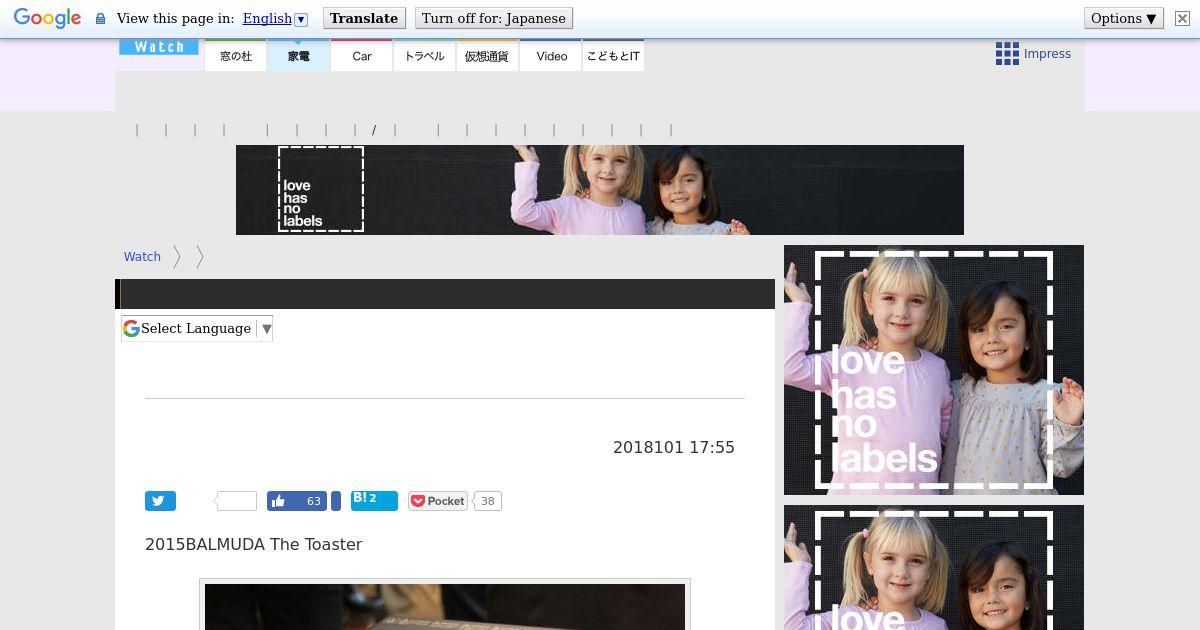Click the lock icon in translate bar
The width and height of the screenshot is (1200, 630).
tap(100, 19)
